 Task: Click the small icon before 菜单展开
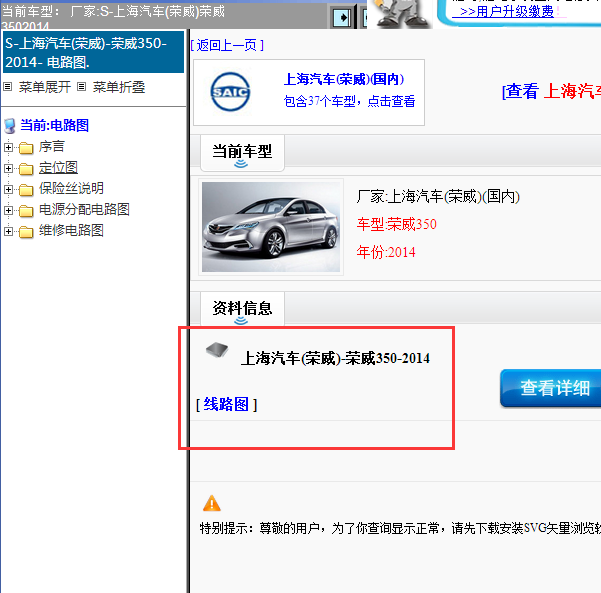click(8, 87)
